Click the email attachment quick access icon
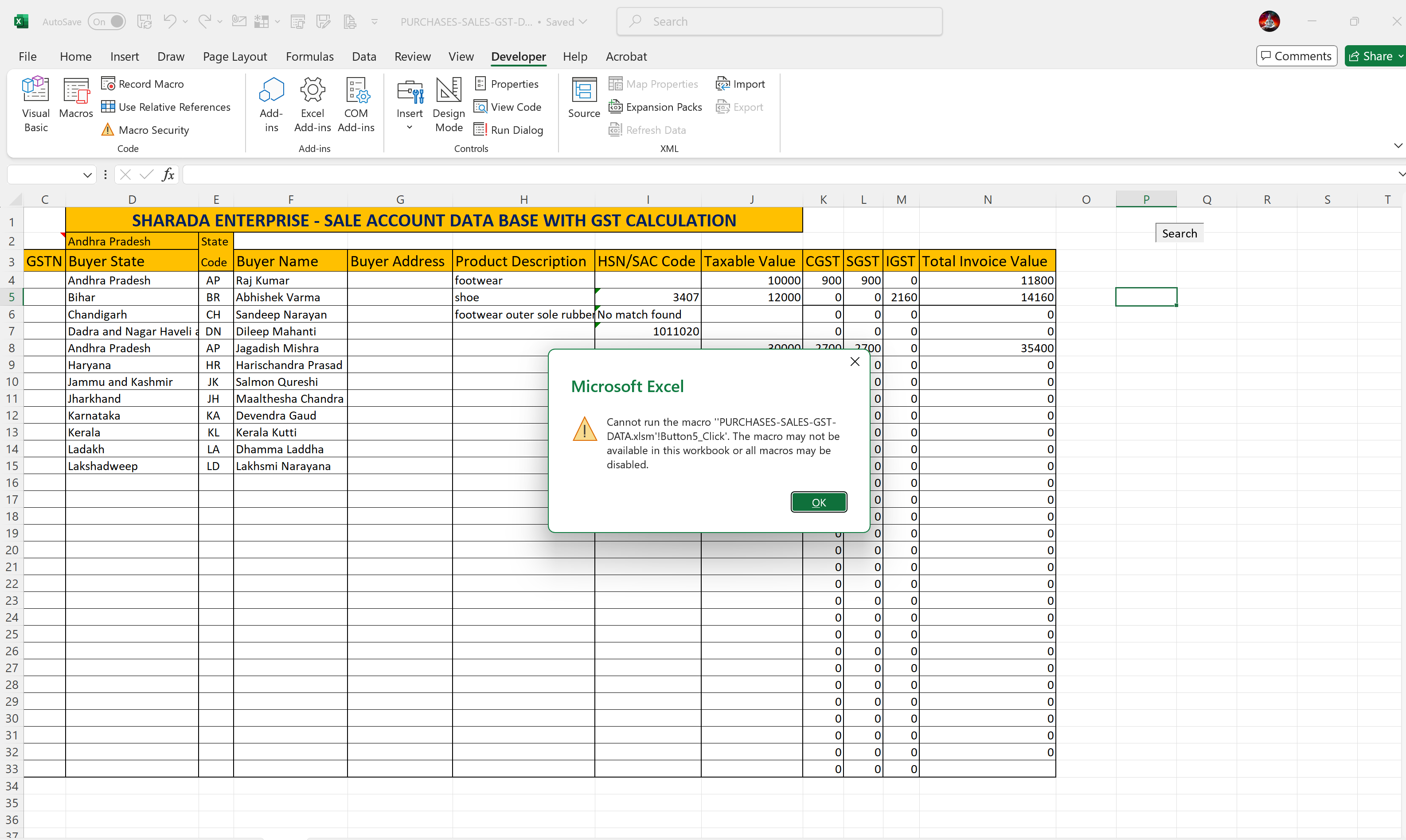The image size is (1406, 840). 239,22
